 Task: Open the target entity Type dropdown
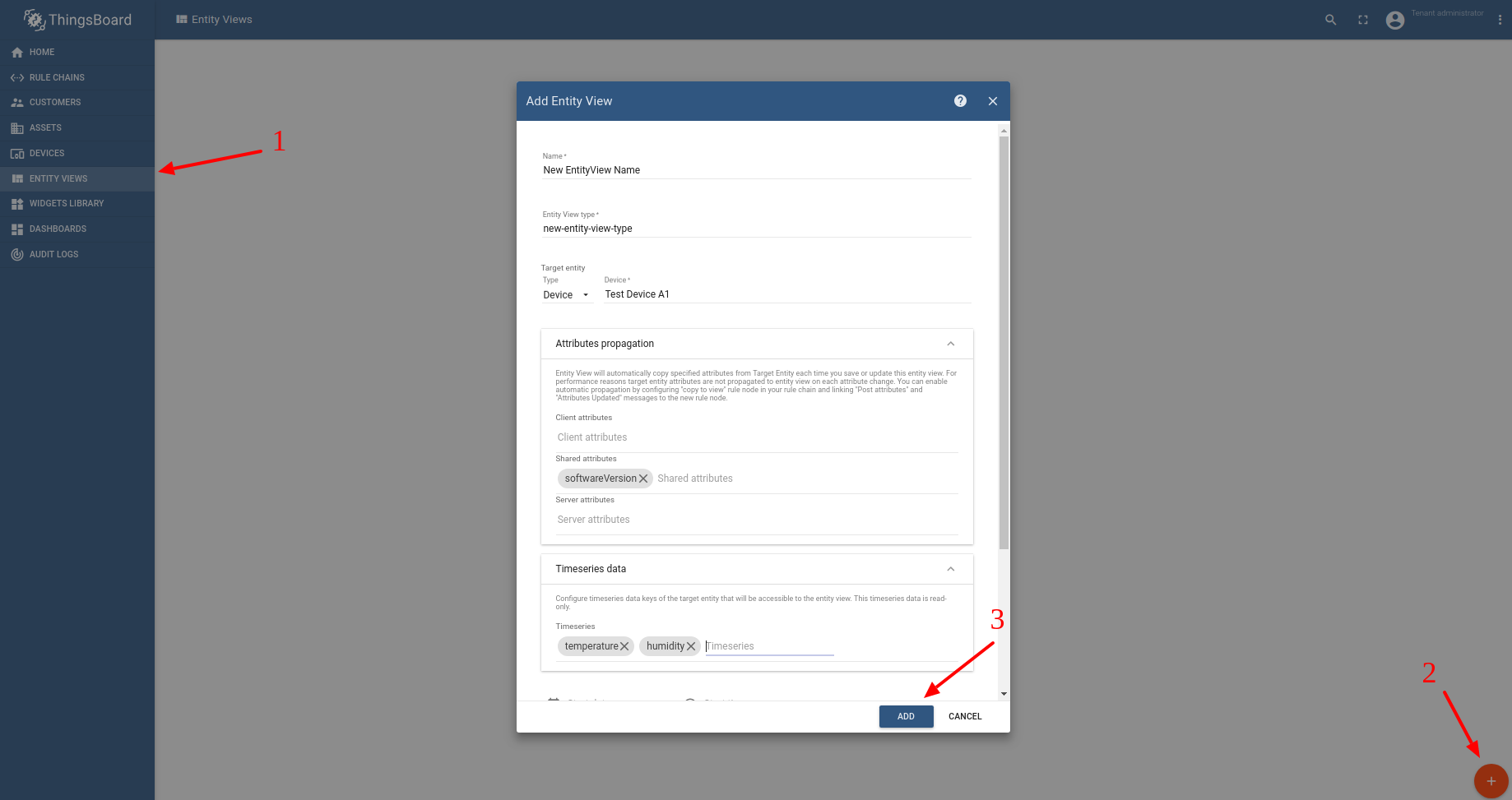point(567,295)
